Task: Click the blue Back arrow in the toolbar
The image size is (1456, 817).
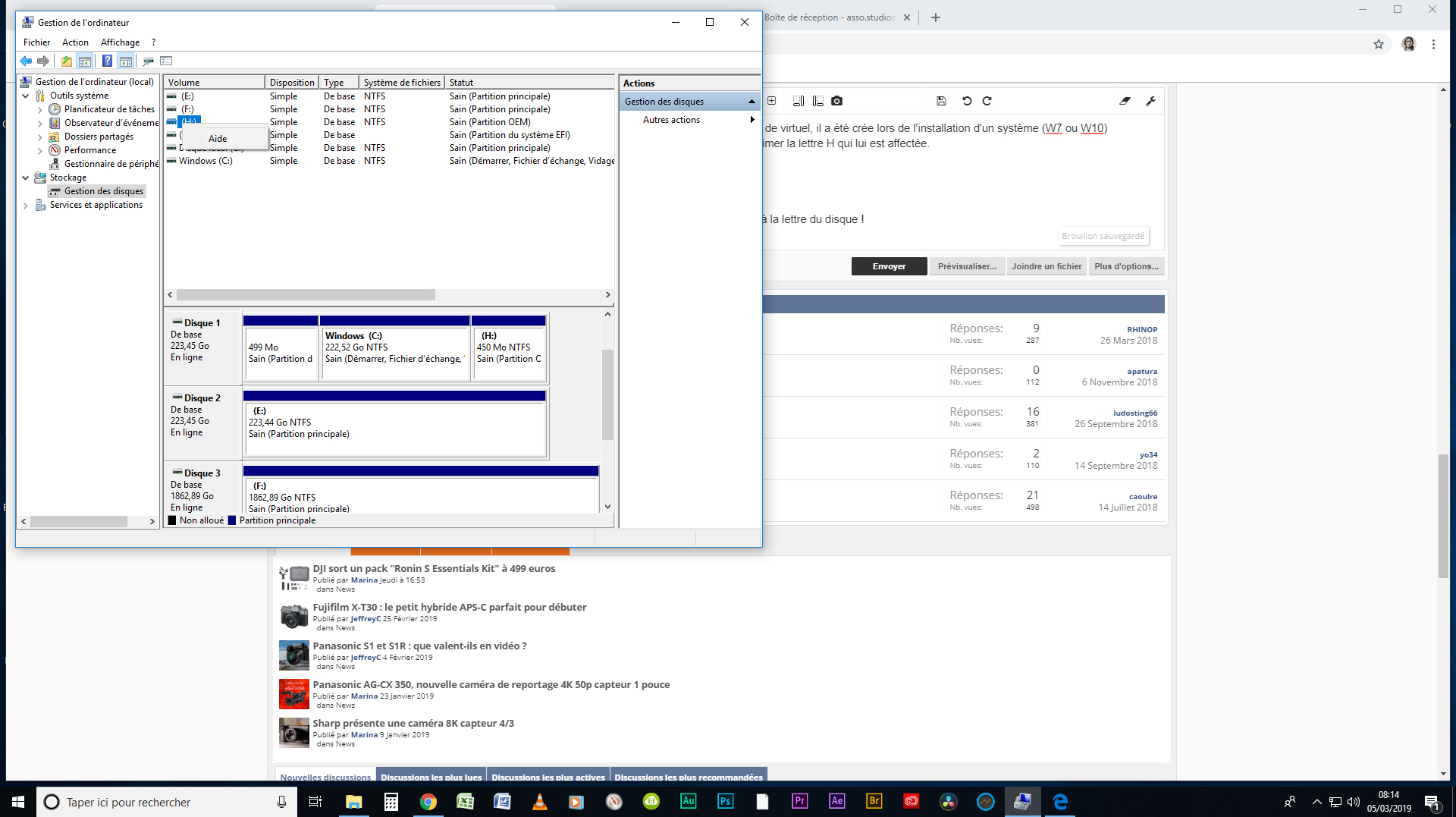Action: [x=27, y=61]
